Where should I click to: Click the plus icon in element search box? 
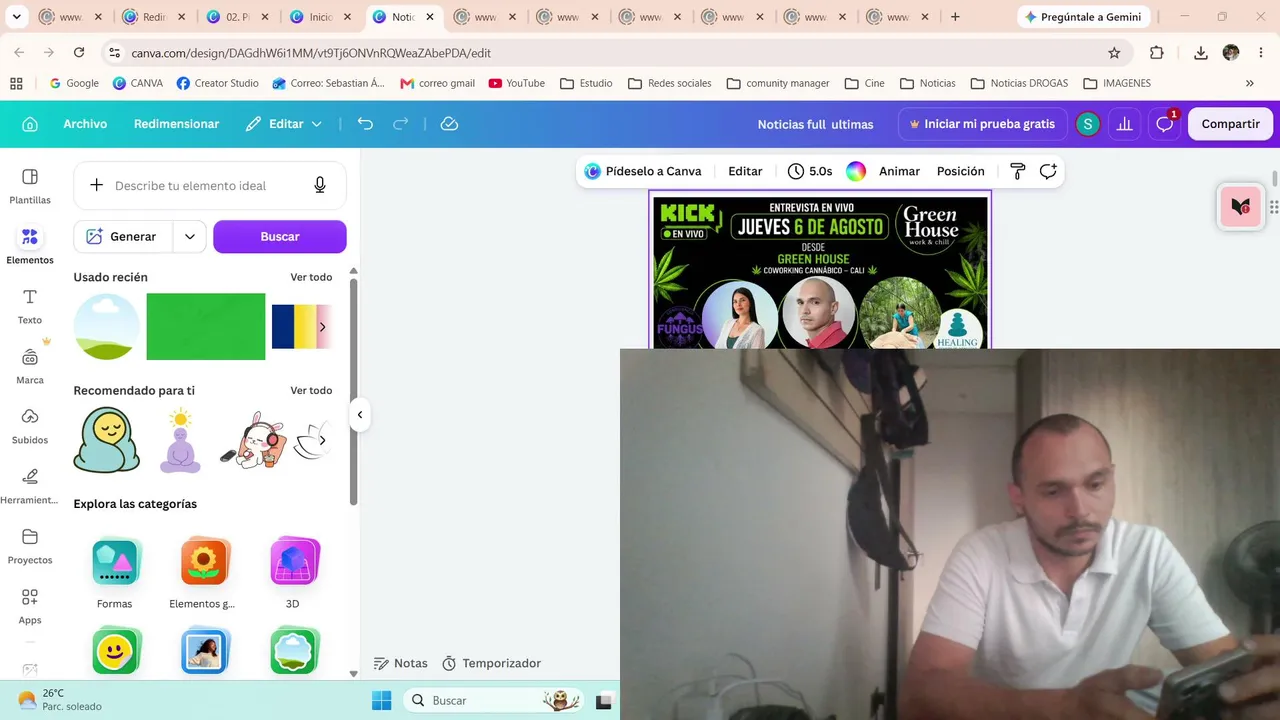pos(96,185)
